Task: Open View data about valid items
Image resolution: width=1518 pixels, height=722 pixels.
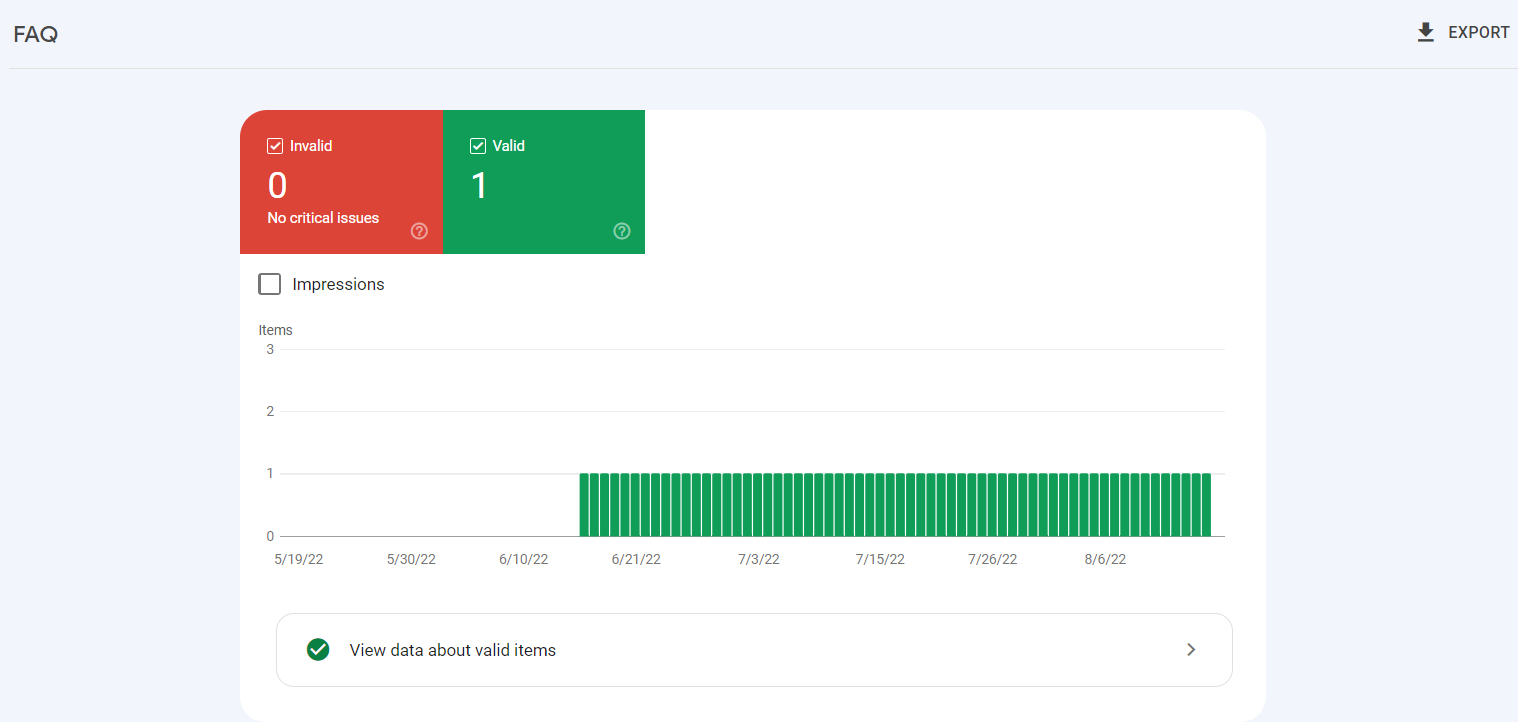Action: (754, 650)
